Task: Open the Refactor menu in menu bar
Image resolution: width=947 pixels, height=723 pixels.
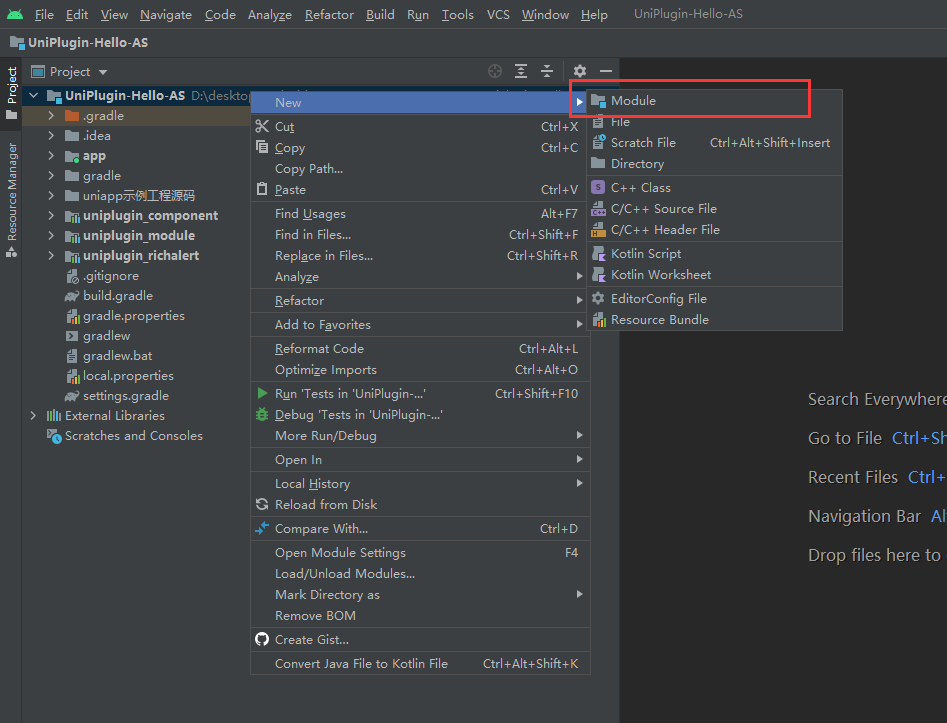Action: pos(329,14)
